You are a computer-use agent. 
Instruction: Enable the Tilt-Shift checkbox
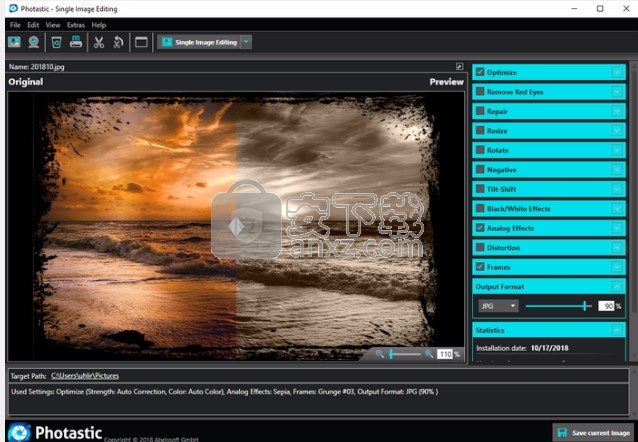[x=480, y=189]
